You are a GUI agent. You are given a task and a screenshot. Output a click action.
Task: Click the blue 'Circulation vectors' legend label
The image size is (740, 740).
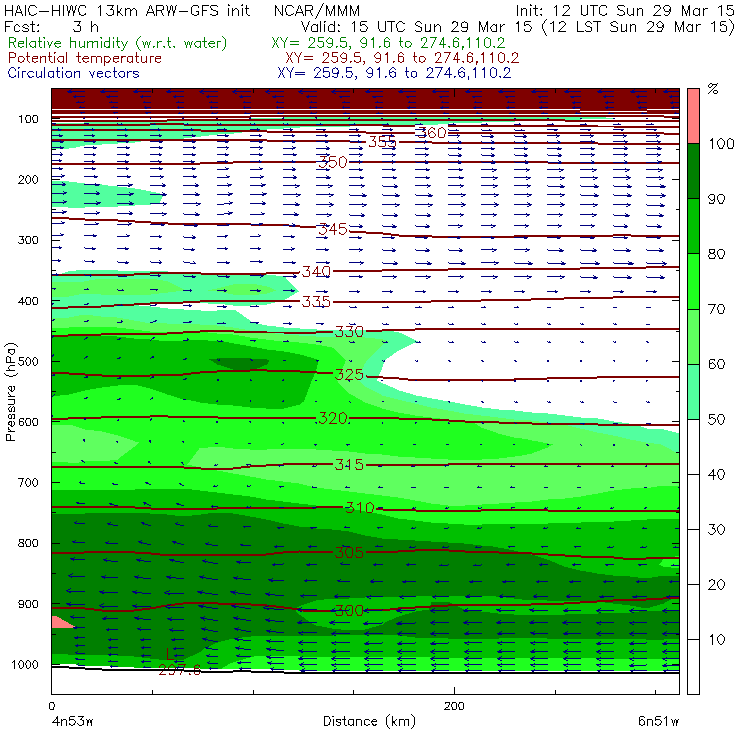pos(74,73)
